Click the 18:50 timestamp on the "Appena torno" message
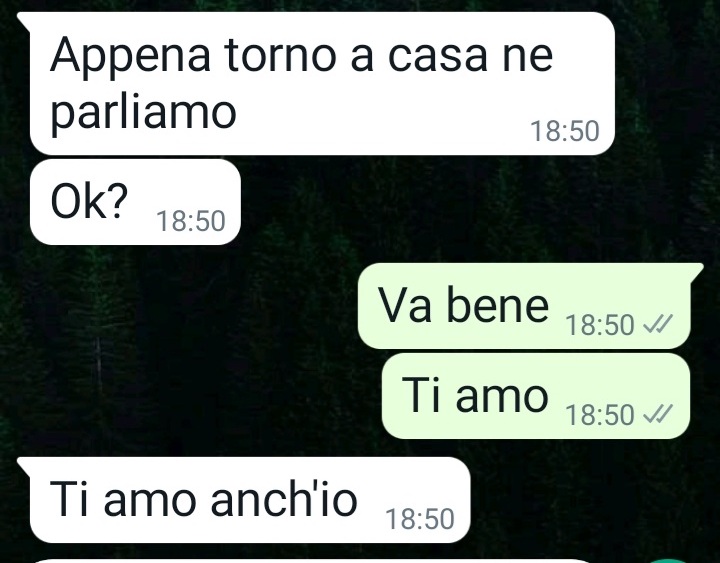 point(565,131)
